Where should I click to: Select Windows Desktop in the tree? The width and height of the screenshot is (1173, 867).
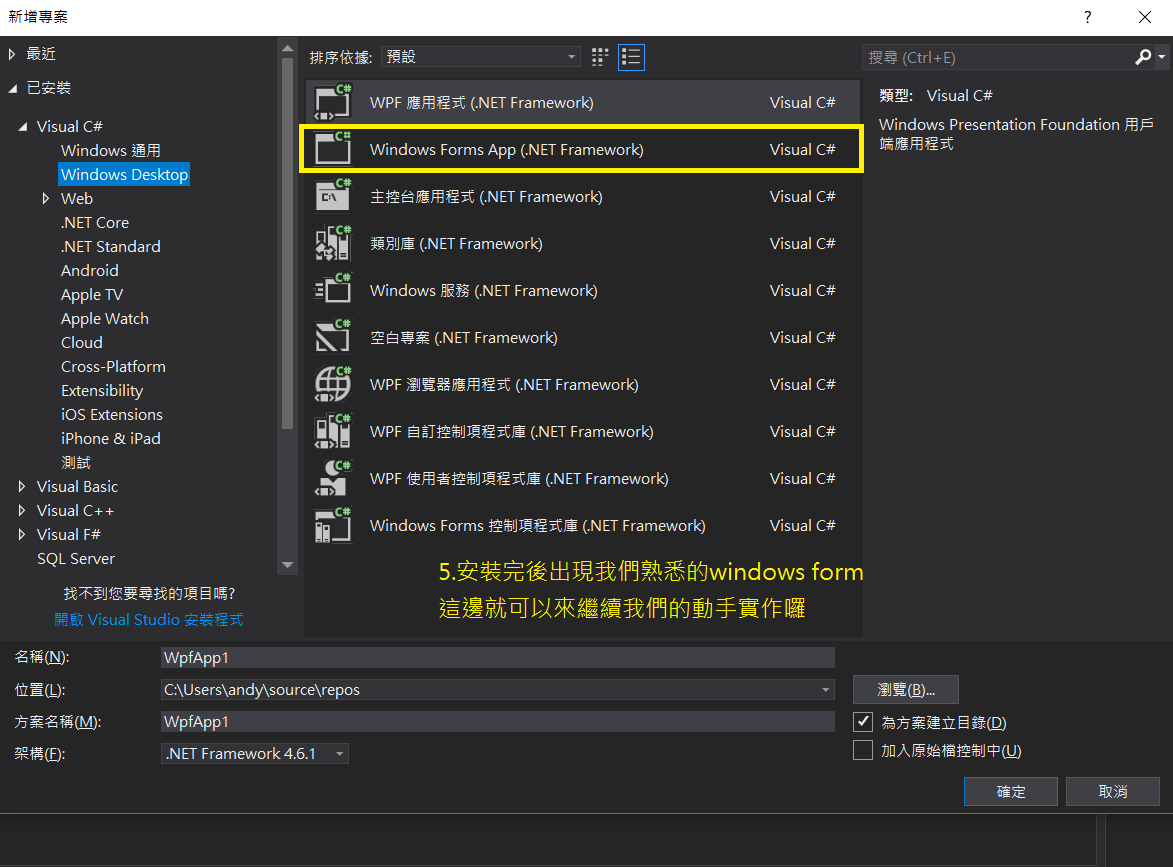coord(124,175)
